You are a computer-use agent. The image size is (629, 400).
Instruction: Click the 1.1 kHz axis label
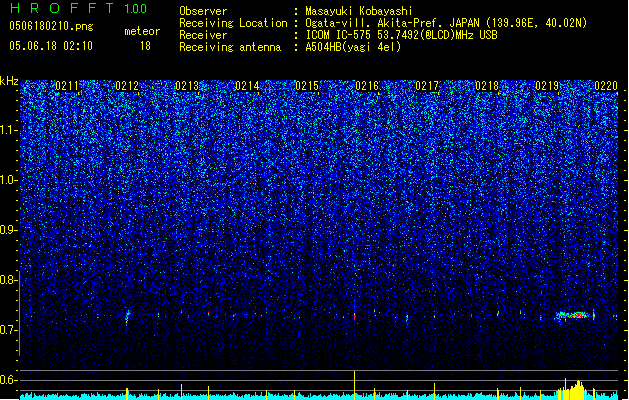pyautogui.click(x=8, y=130)
